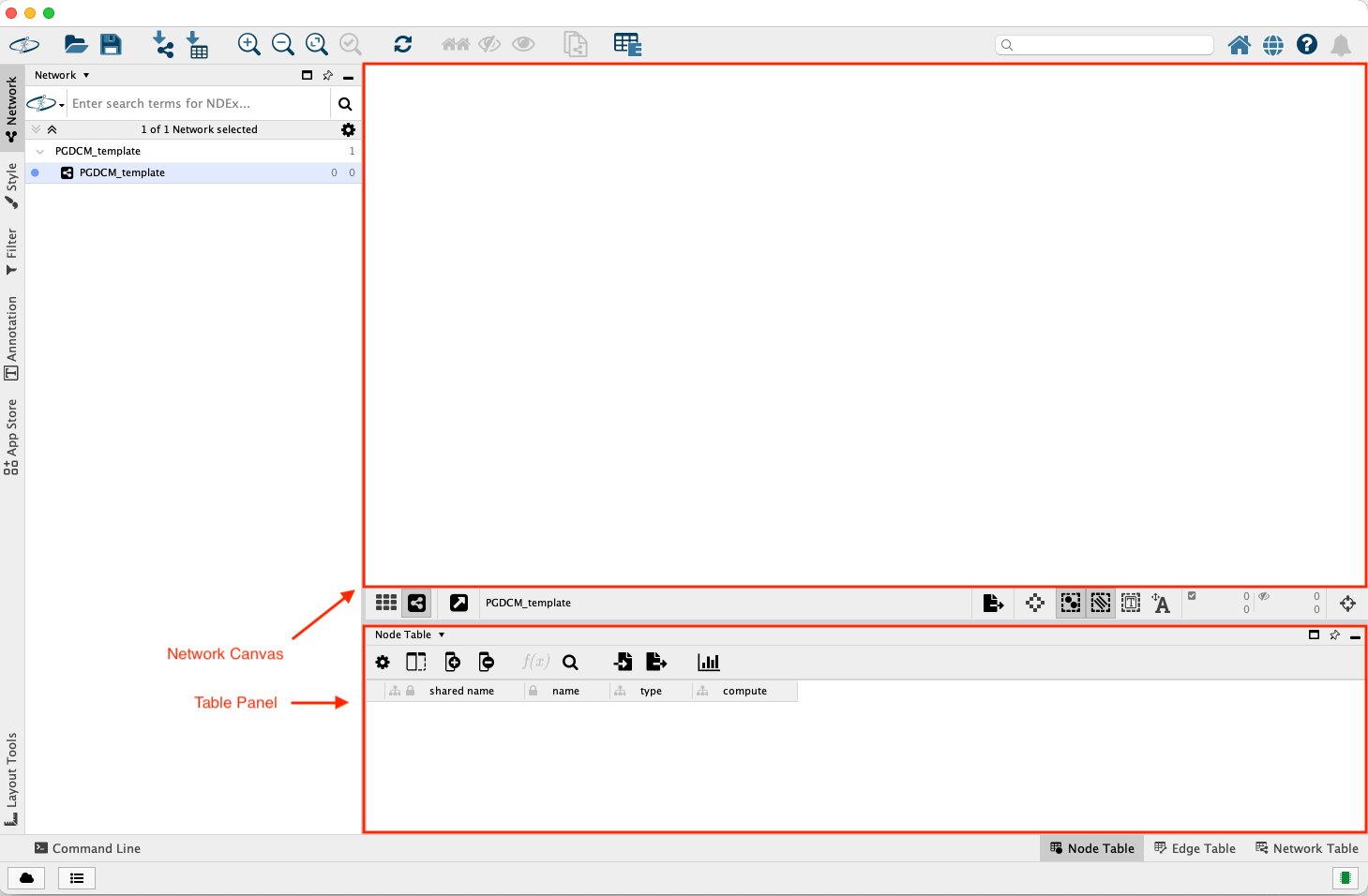Click the NDEx search magnifier button
1368x896 pixels.
click(345, 104)
